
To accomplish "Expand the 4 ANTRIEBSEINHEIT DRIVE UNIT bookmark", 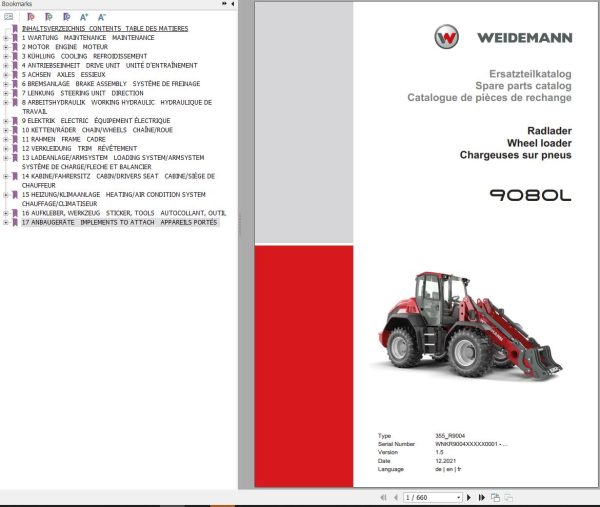I will [x=6, y=65].
